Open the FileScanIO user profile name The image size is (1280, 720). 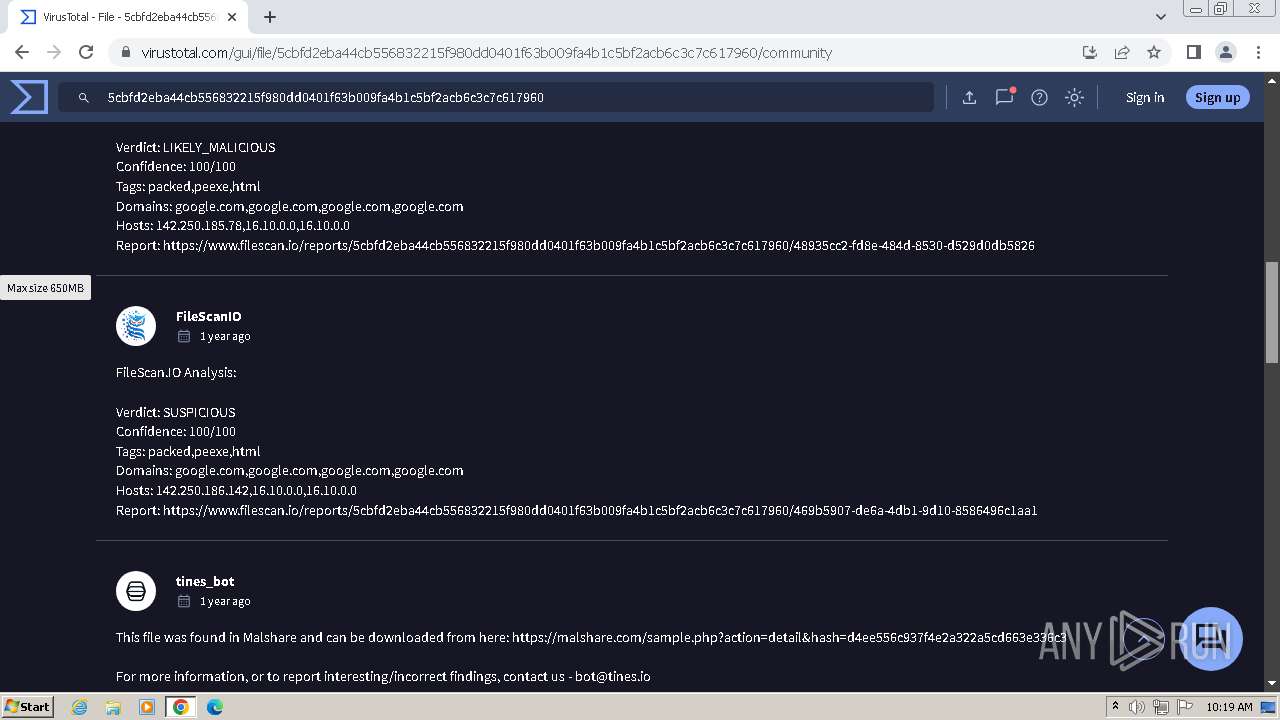208,316
